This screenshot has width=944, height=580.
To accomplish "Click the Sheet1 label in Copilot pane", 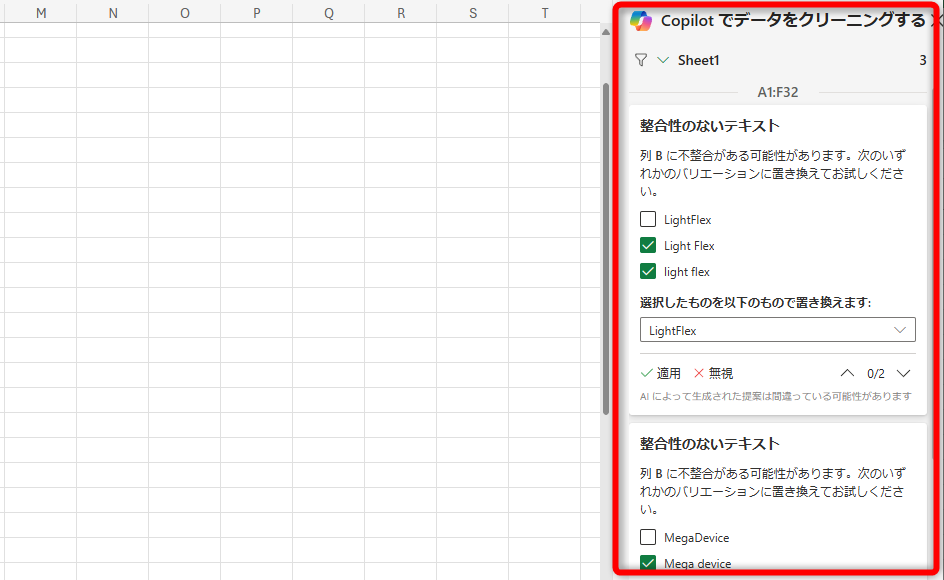I will [x=698, y=60].
